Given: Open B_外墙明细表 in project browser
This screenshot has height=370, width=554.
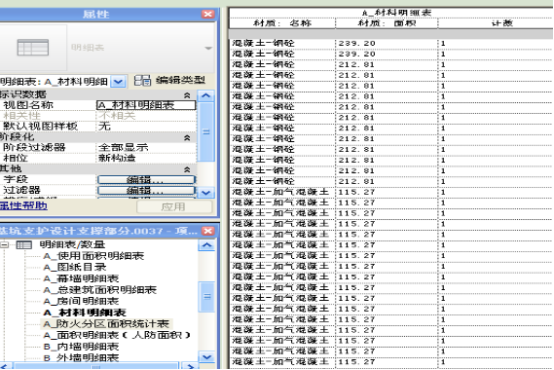Looking at the screenshot, I should (x=81, y=358).
